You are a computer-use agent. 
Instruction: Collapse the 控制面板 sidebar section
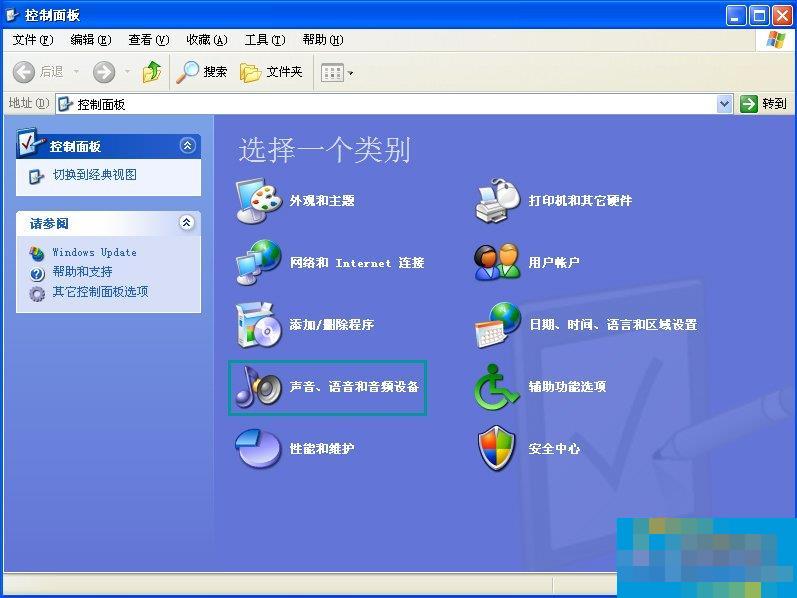pos(187,146)
